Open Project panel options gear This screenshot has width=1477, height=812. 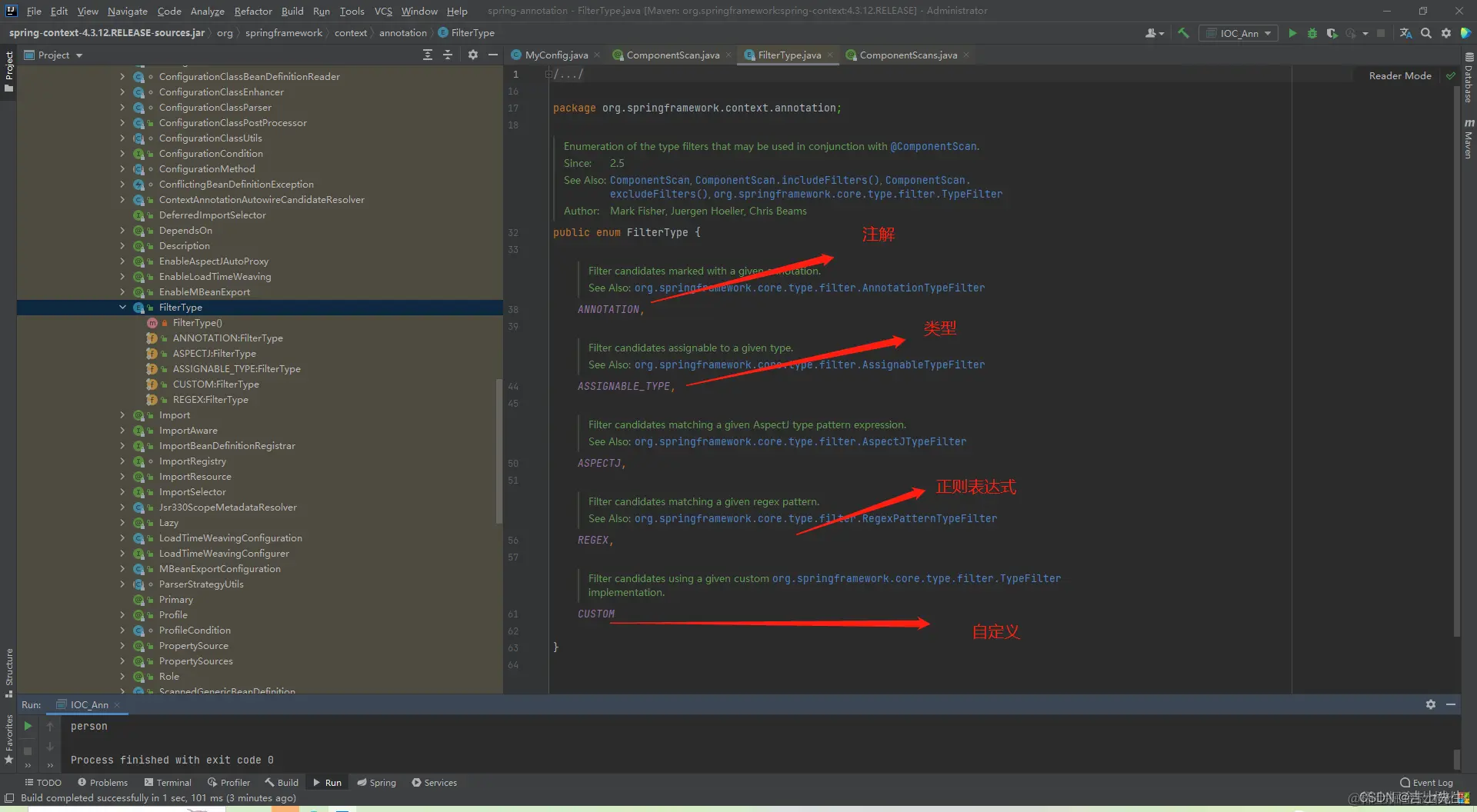point(473,55)
